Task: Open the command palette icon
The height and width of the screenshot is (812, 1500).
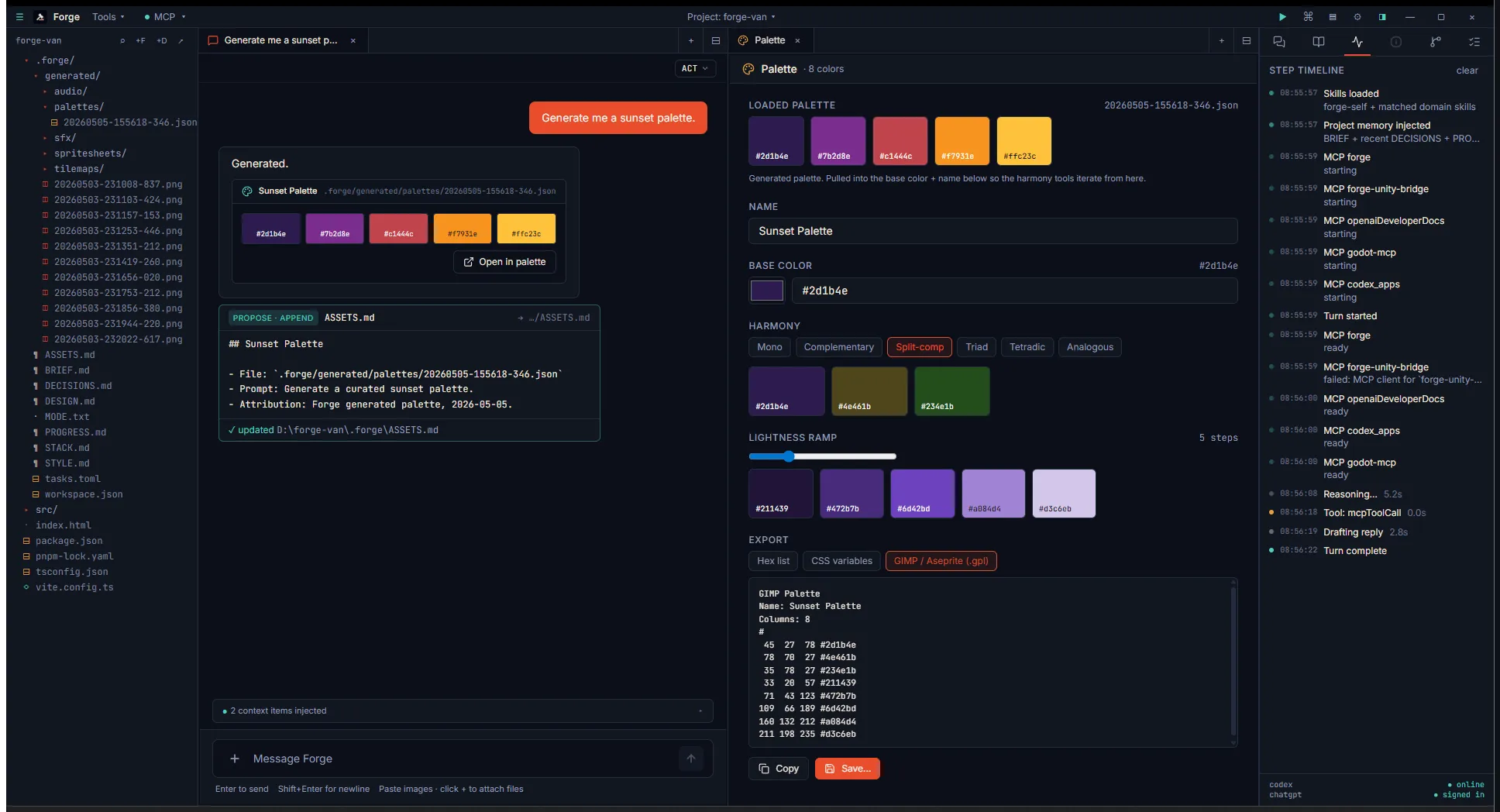Action: coord(1308,16)
